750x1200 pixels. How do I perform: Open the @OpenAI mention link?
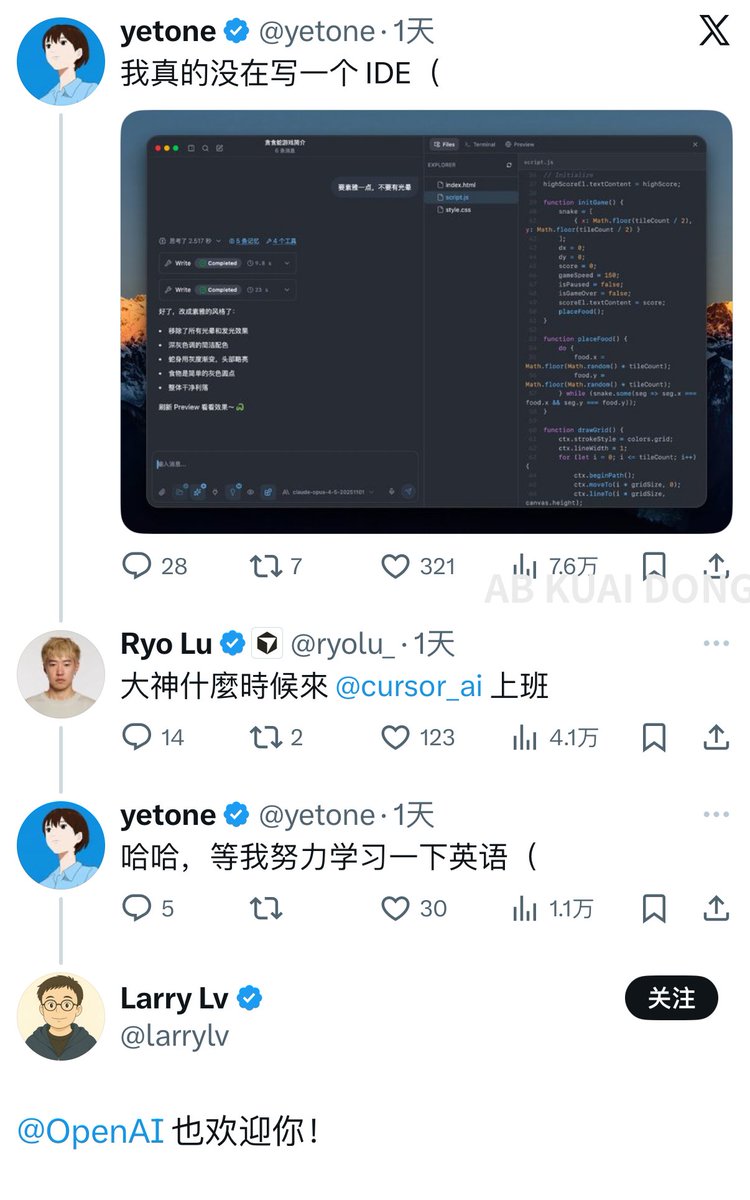click(90, 1132)
